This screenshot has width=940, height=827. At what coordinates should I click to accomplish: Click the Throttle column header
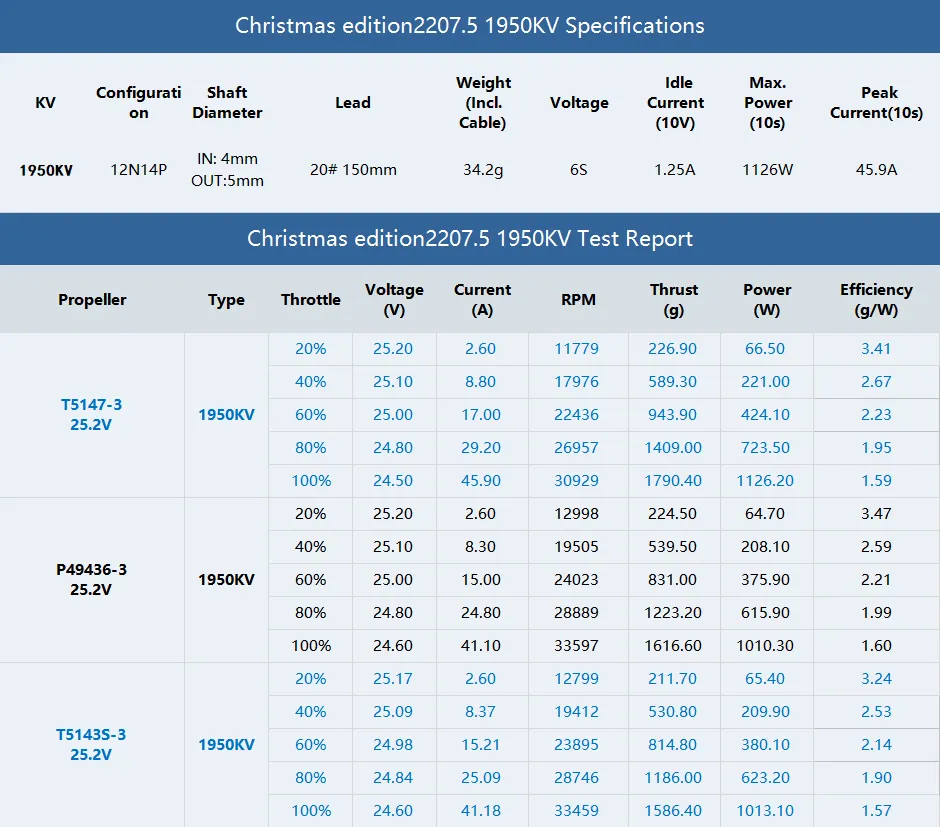tap(310, 299)
